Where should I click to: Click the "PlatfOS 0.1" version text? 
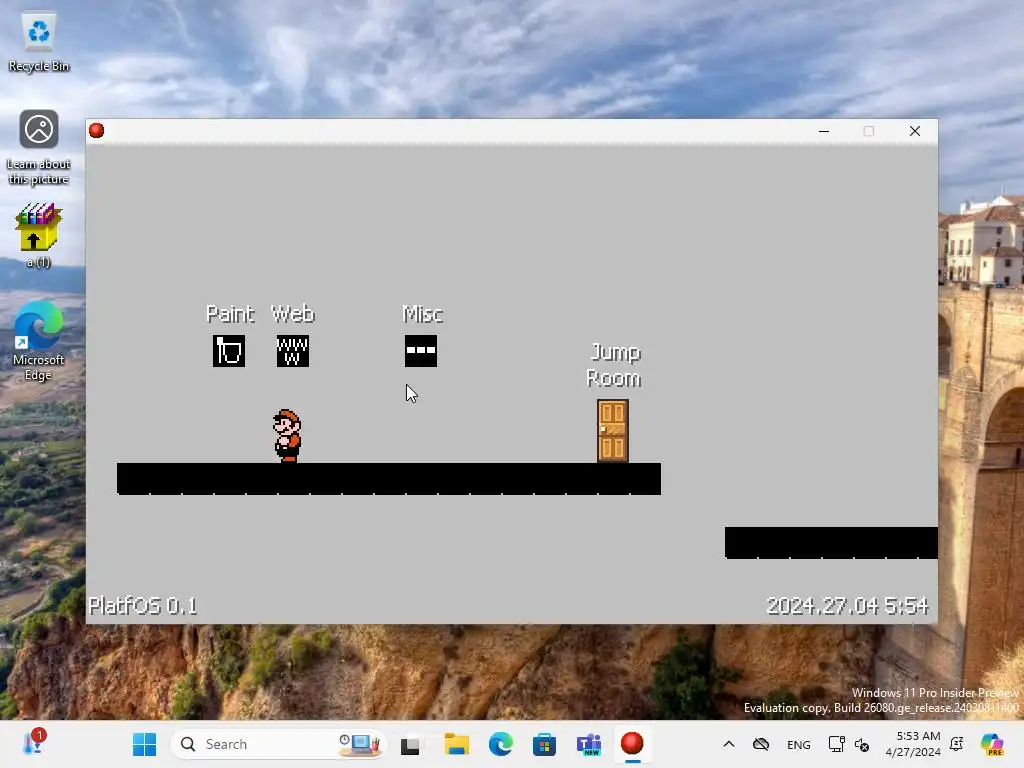coord(142,605)
